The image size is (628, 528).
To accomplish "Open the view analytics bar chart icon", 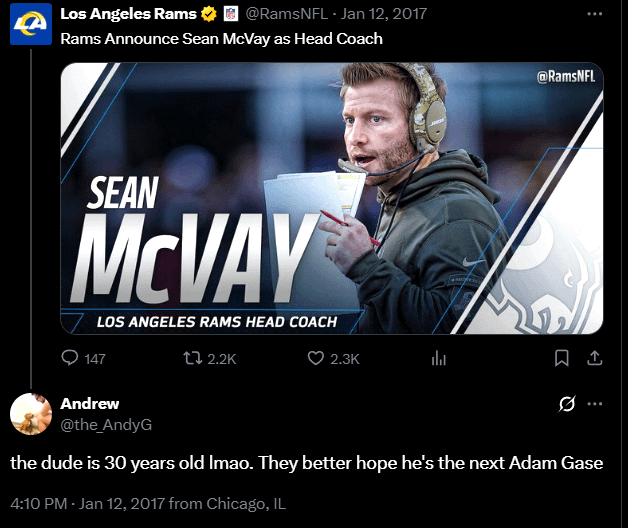I will (439, 358).
